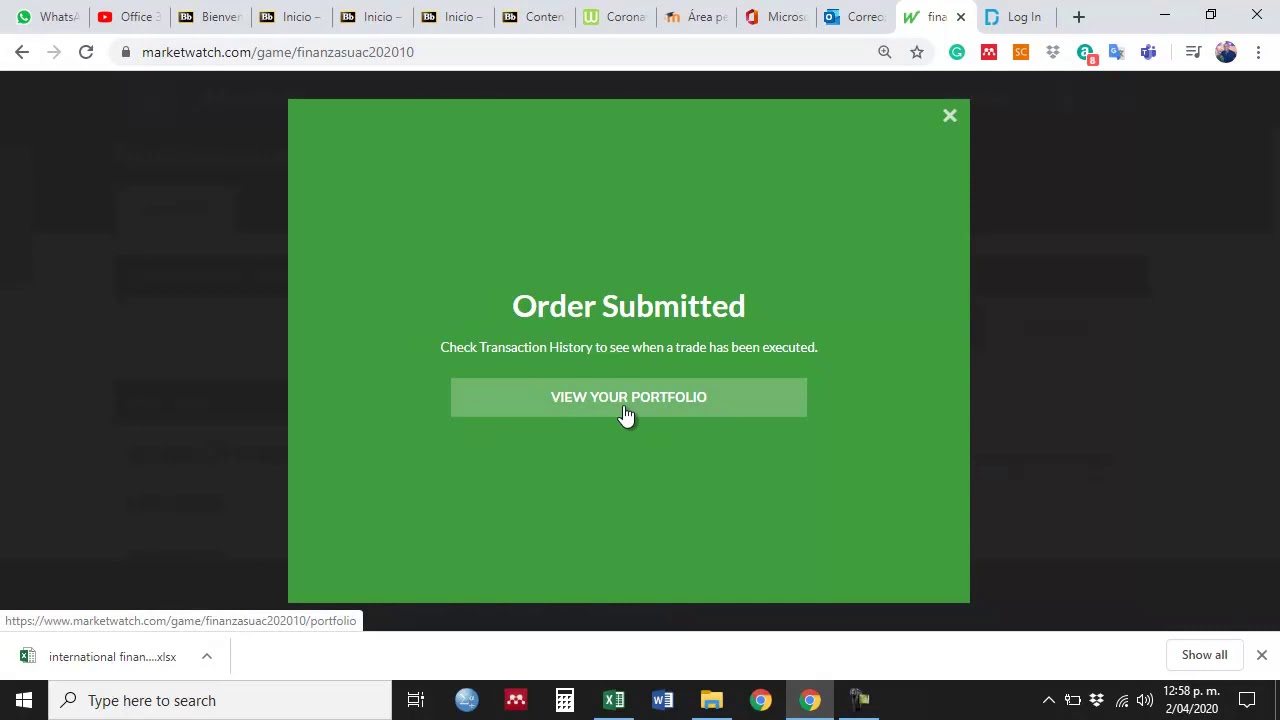Open Calculator from the taskbar
This screenshot has height=720, width=1280.
[x=565, y=700]
